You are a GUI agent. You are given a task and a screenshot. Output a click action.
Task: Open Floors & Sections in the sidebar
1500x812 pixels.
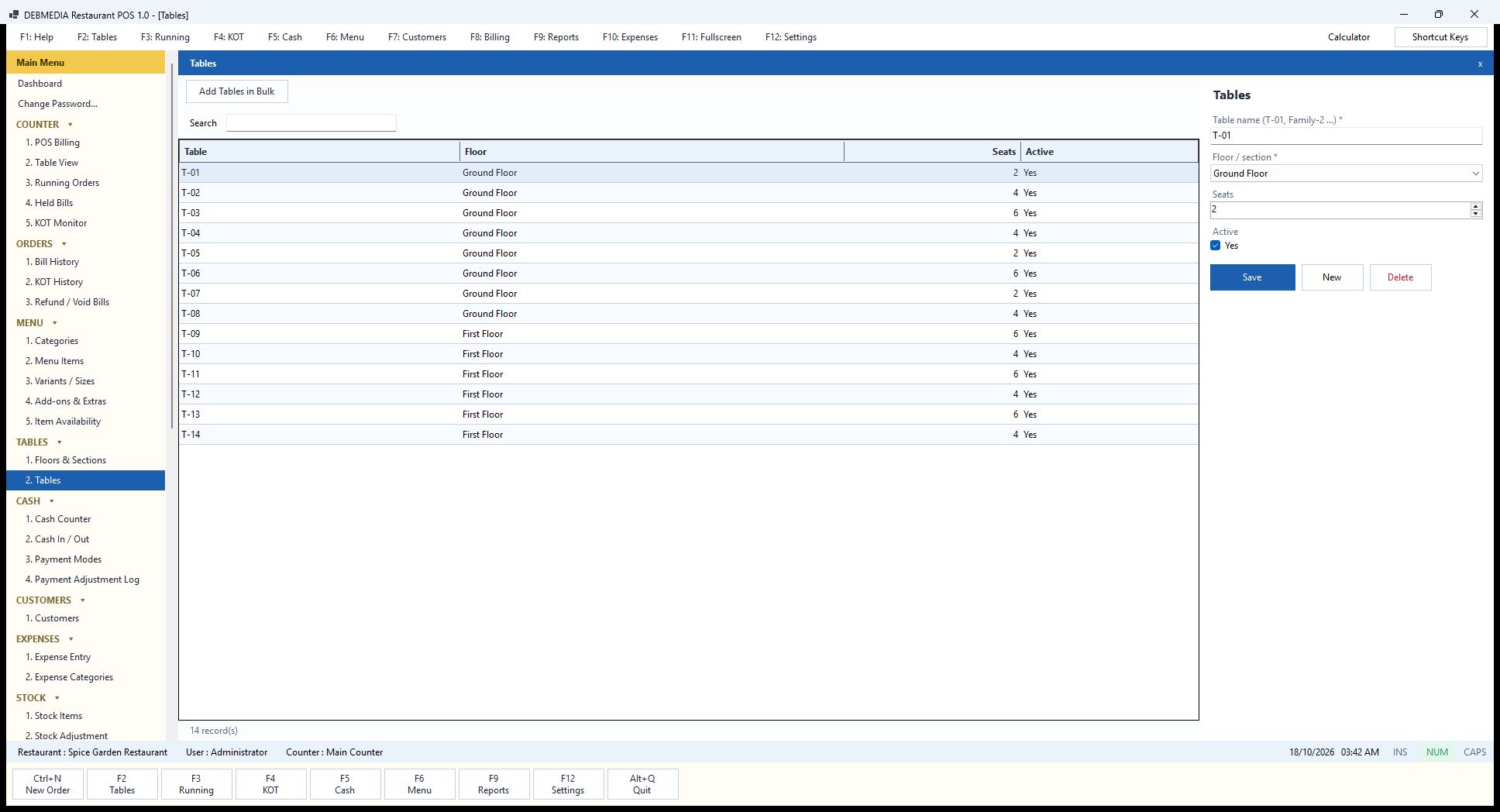(x=66, y=460)
